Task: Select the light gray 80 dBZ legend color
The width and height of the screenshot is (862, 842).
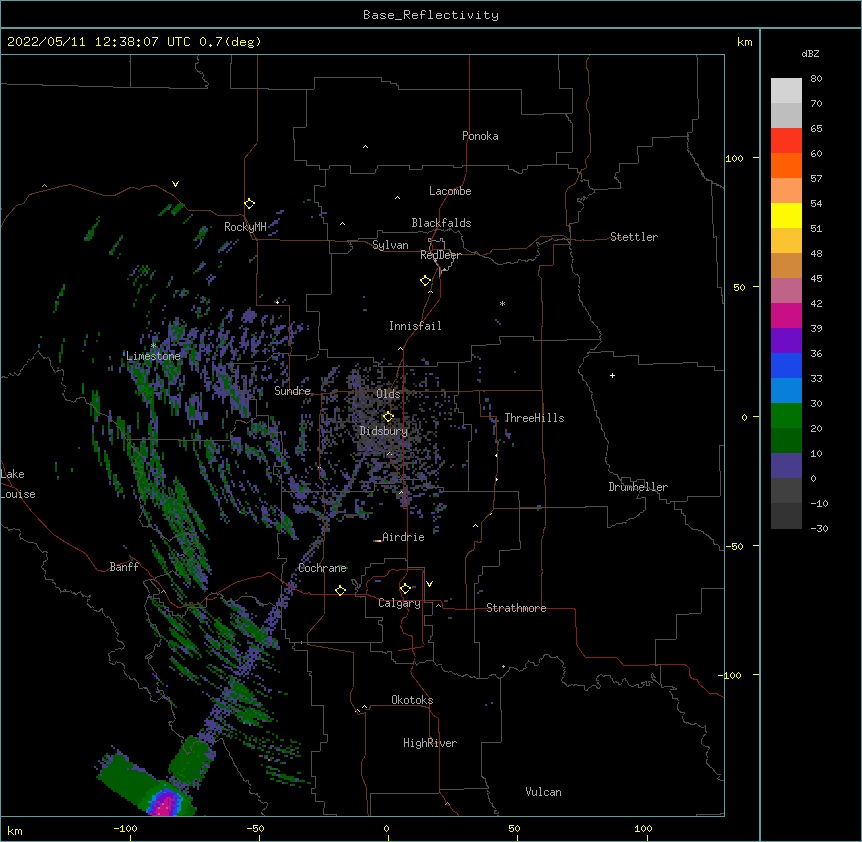Action: 786,91
